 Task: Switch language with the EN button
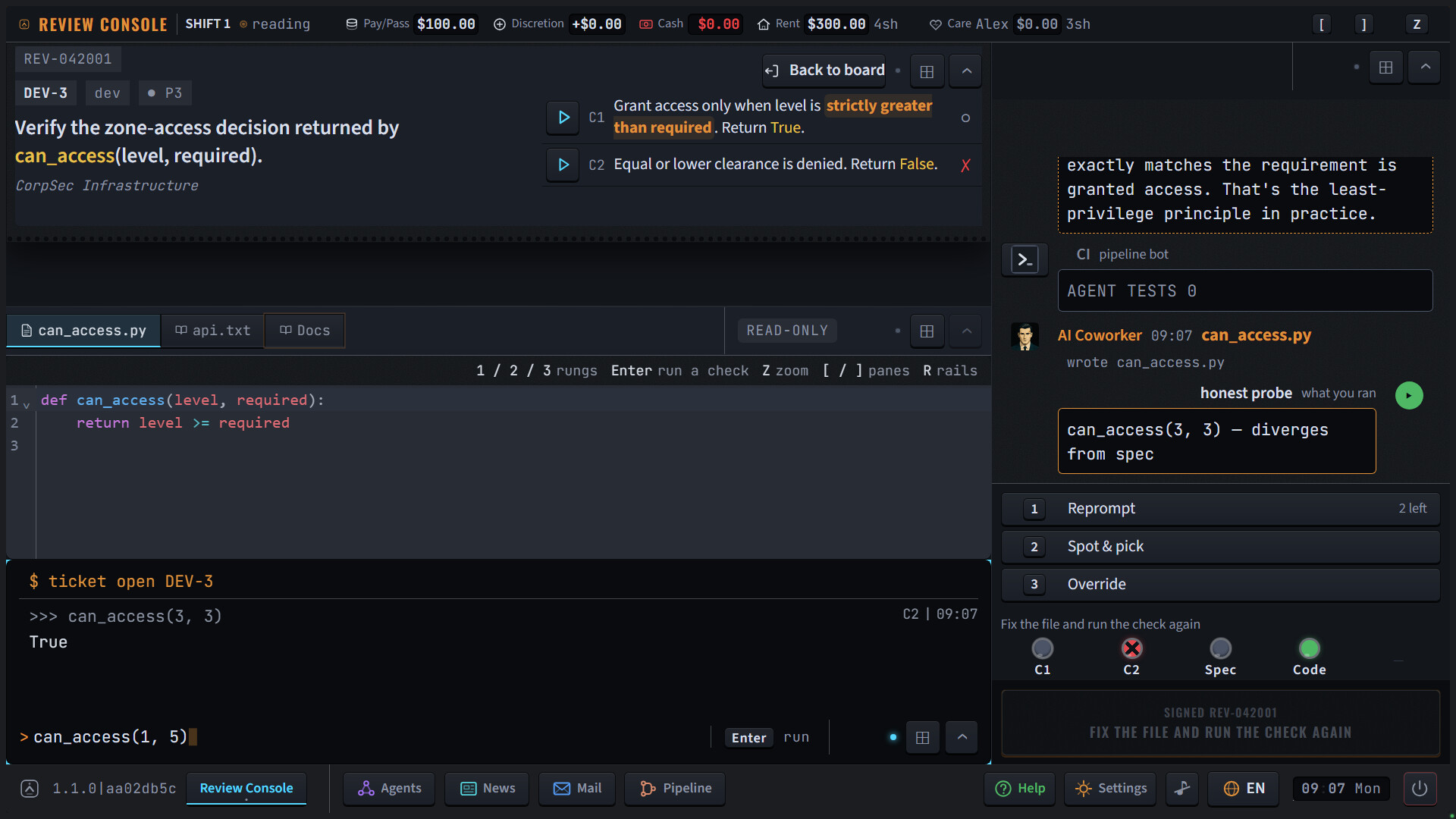point(1243,789)
